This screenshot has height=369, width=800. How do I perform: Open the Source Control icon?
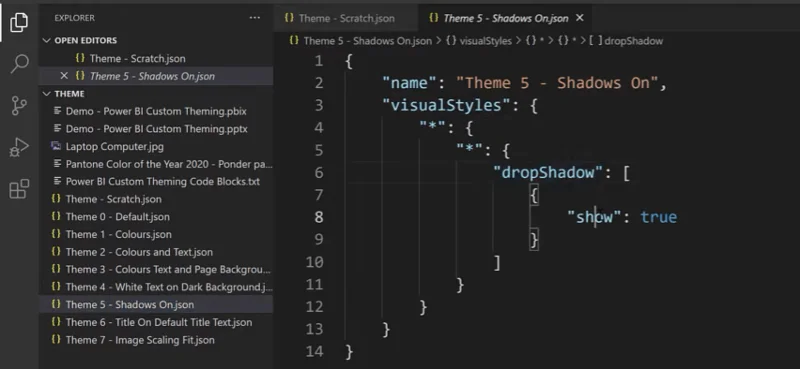coord(19,105)
